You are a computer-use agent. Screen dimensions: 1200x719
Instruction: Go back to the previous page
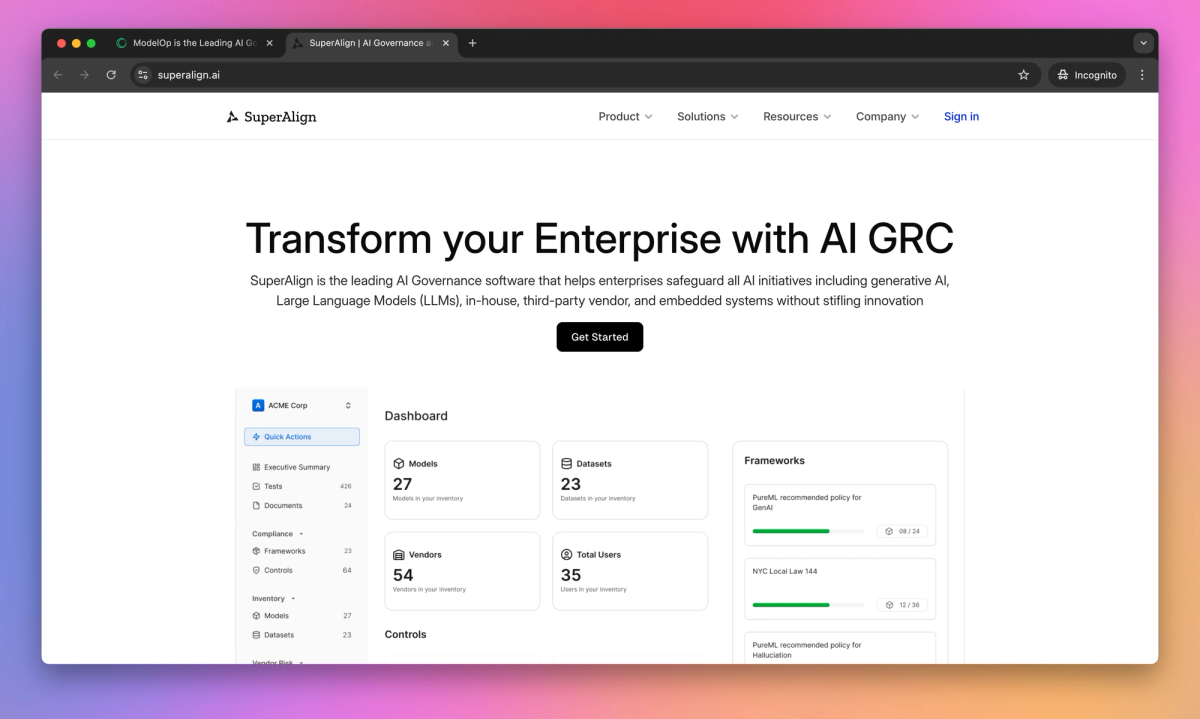click(58, 75)
